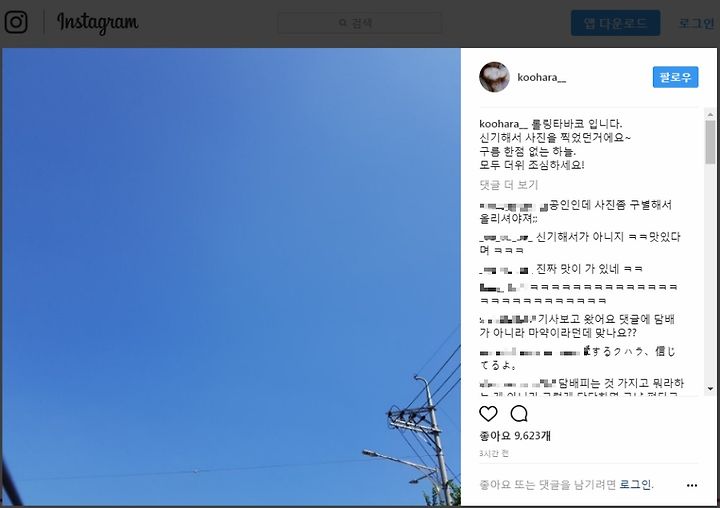Open the Instagram wordmark home link
This screenshot has height=508, width=720.
coord(97,23)
